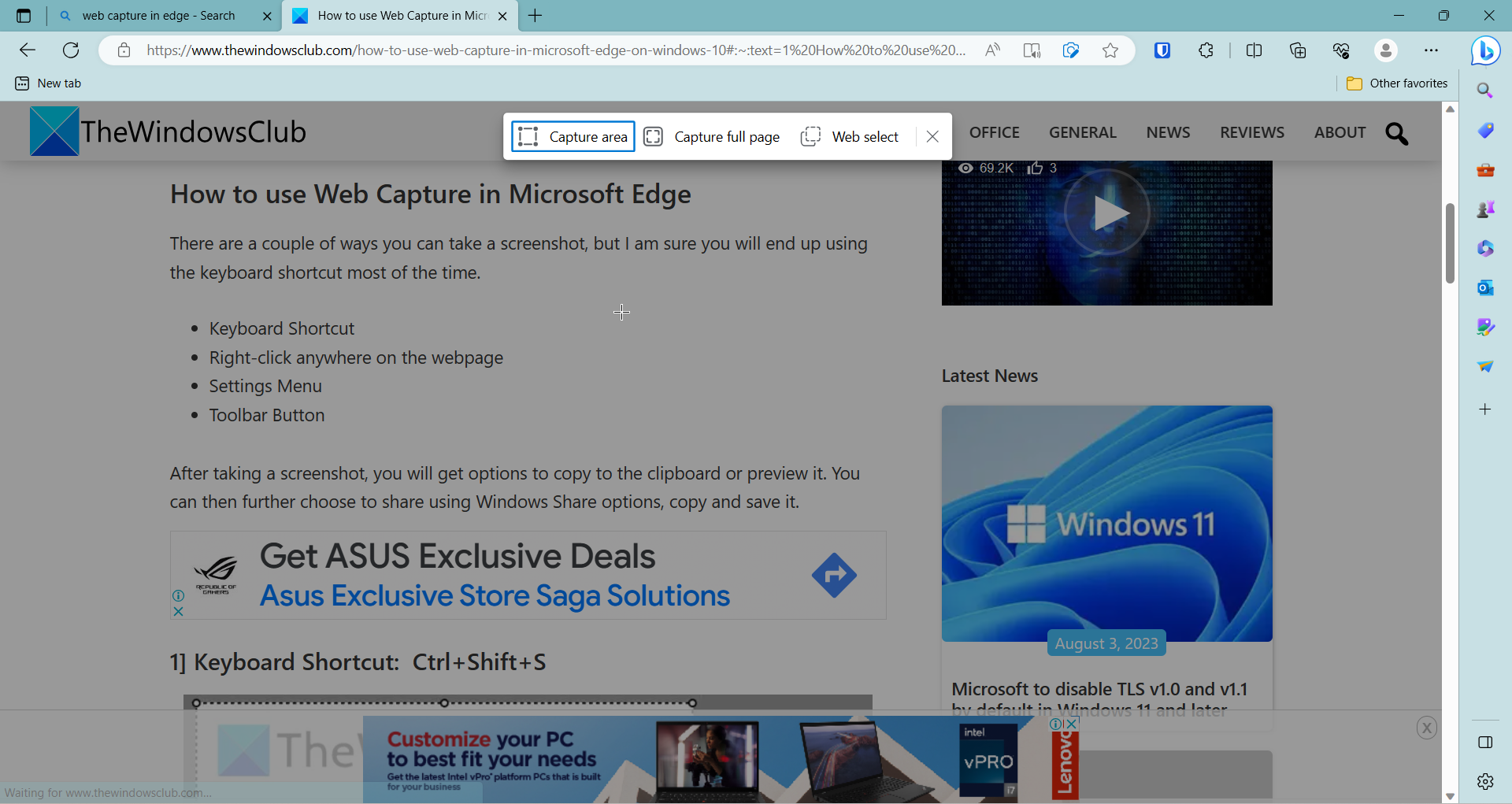Open sidebar Outlook icon
The height and width of the screenshot is (804, 1512).
pyautogui.click(x=1485, y=287)
